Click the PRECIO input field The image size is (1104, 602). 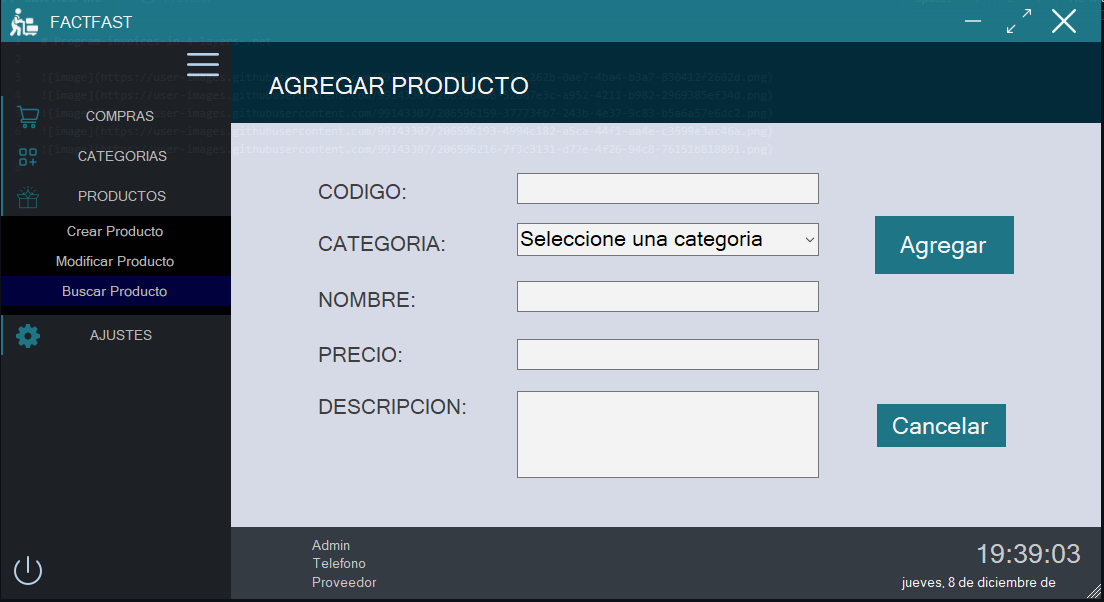[x=666, y=354]
